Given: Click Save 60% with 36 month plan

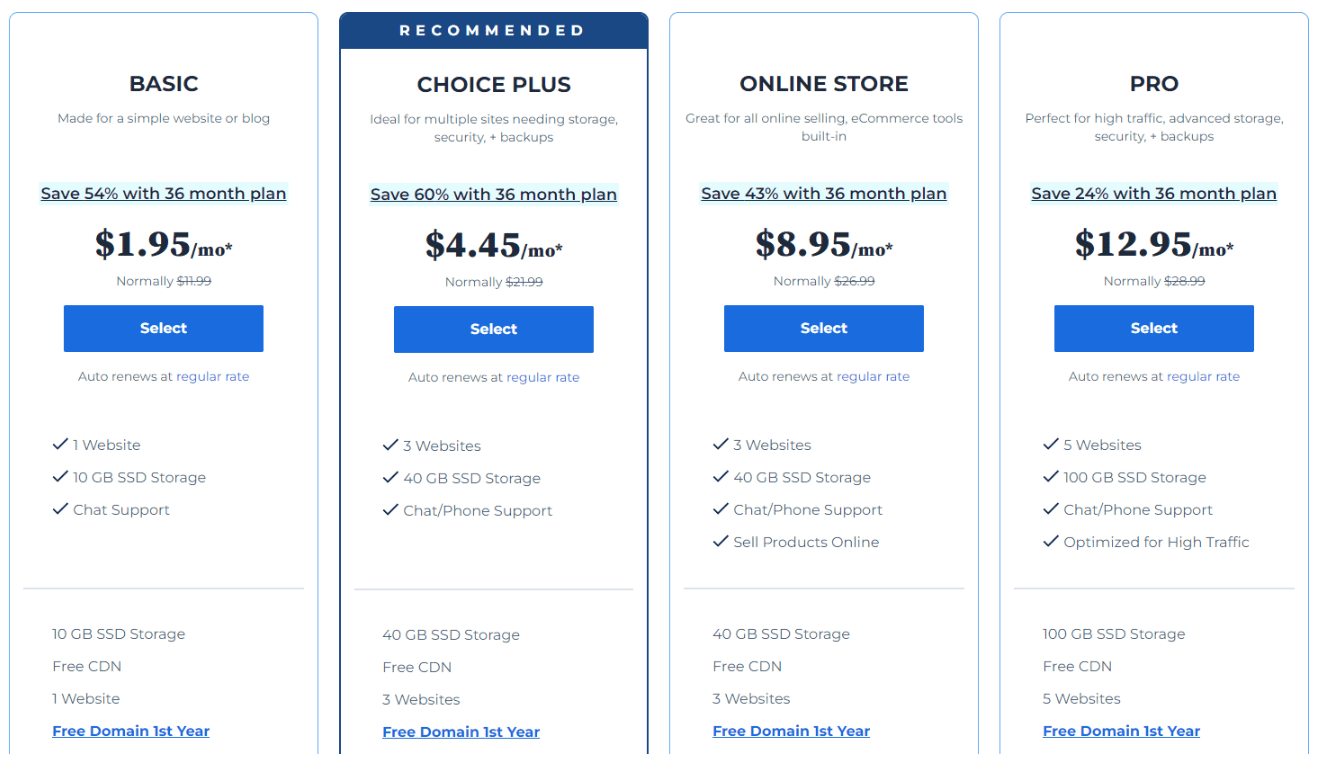Looking at the screenshot, I should coord(493,194).
